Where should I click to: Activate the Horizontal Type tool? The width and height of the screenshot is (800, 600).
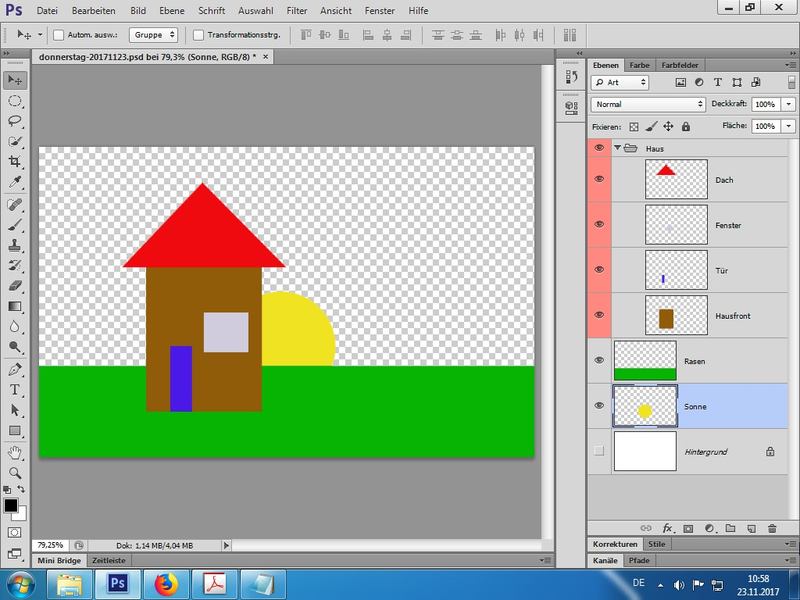coord(15,389)
